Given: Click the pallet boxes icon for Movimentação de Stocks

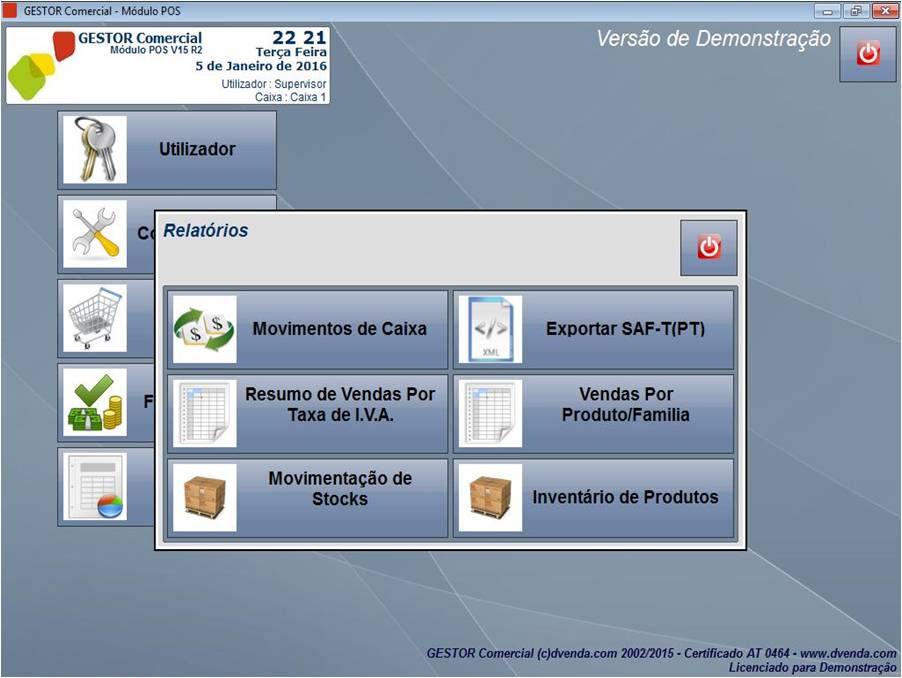Looking at the screenshot, I should coord(204,497).
